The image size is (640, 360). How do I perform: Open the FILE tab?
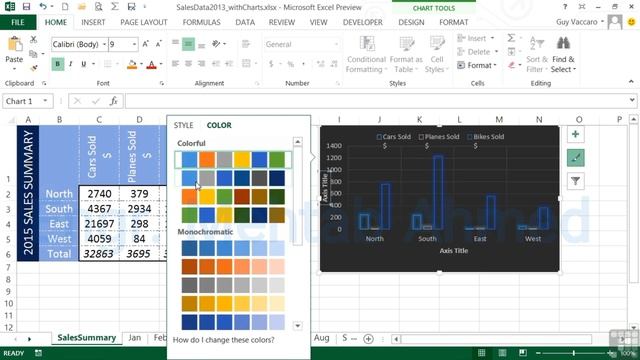pyautogui.click(x=18, y=22)
